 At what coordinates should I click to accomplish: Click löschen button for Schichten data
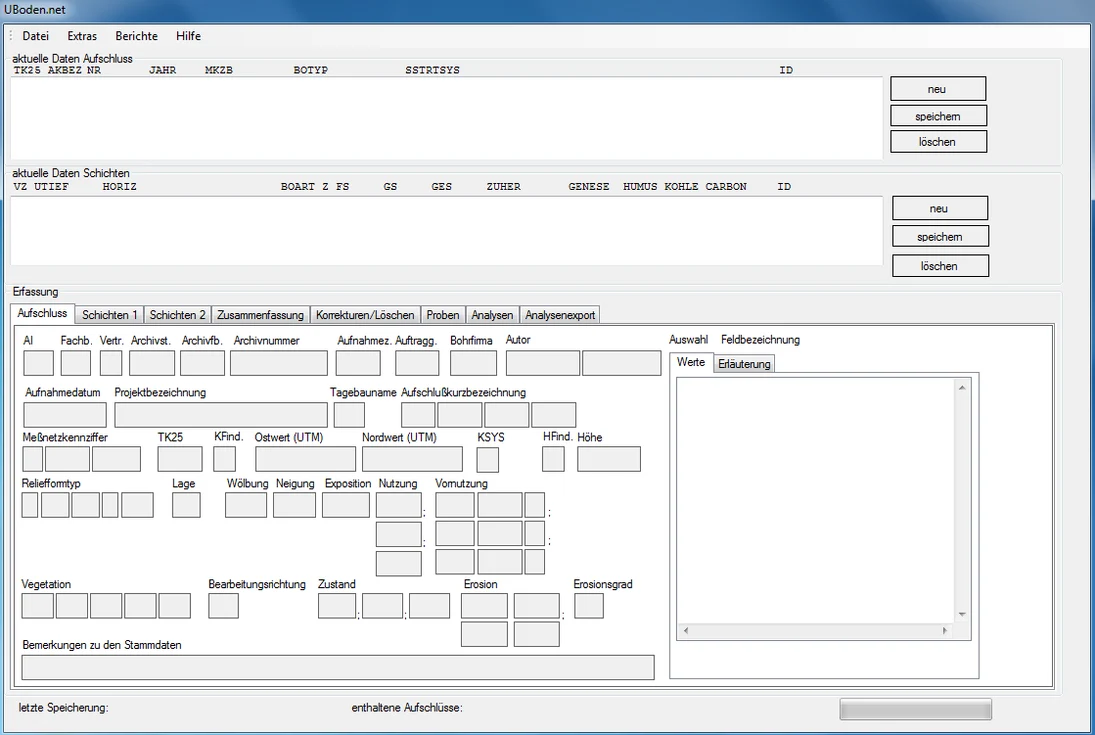(940, 266)
